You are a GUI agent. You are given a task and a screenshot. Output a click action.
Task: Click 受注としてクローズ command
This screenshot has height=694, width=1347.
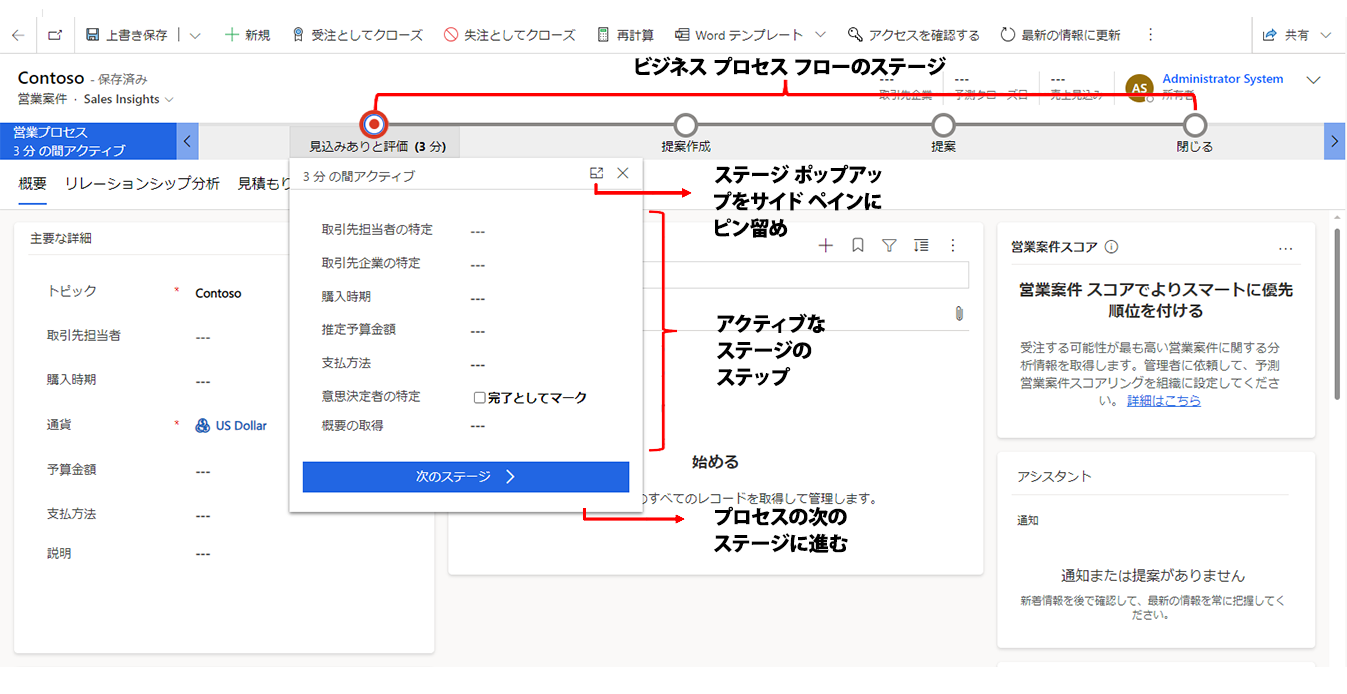click(x=357, y=35)
